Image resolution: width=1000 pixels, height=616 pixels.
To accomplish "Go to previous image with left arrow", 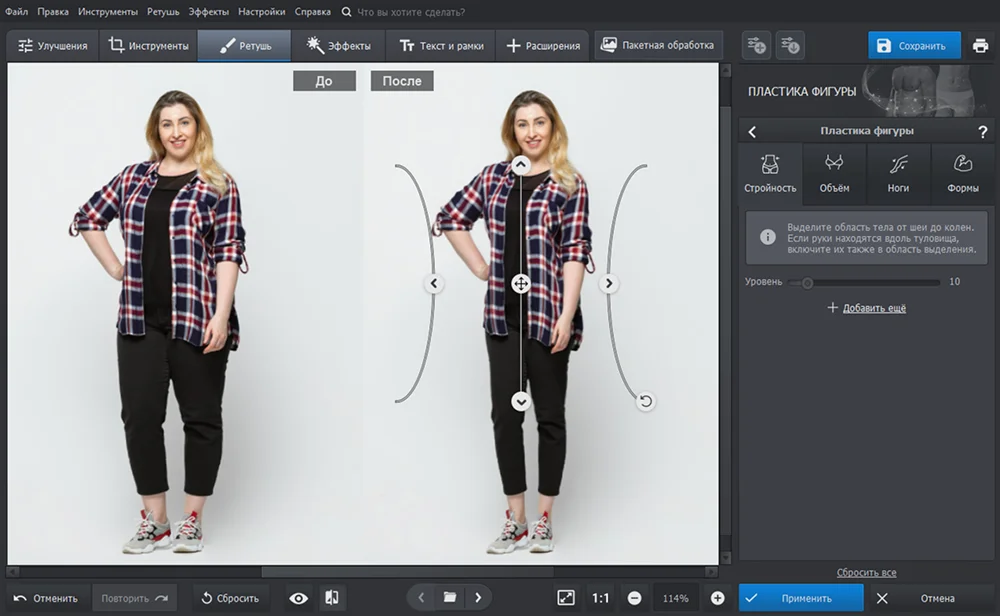I will click(x=421, y=598).
